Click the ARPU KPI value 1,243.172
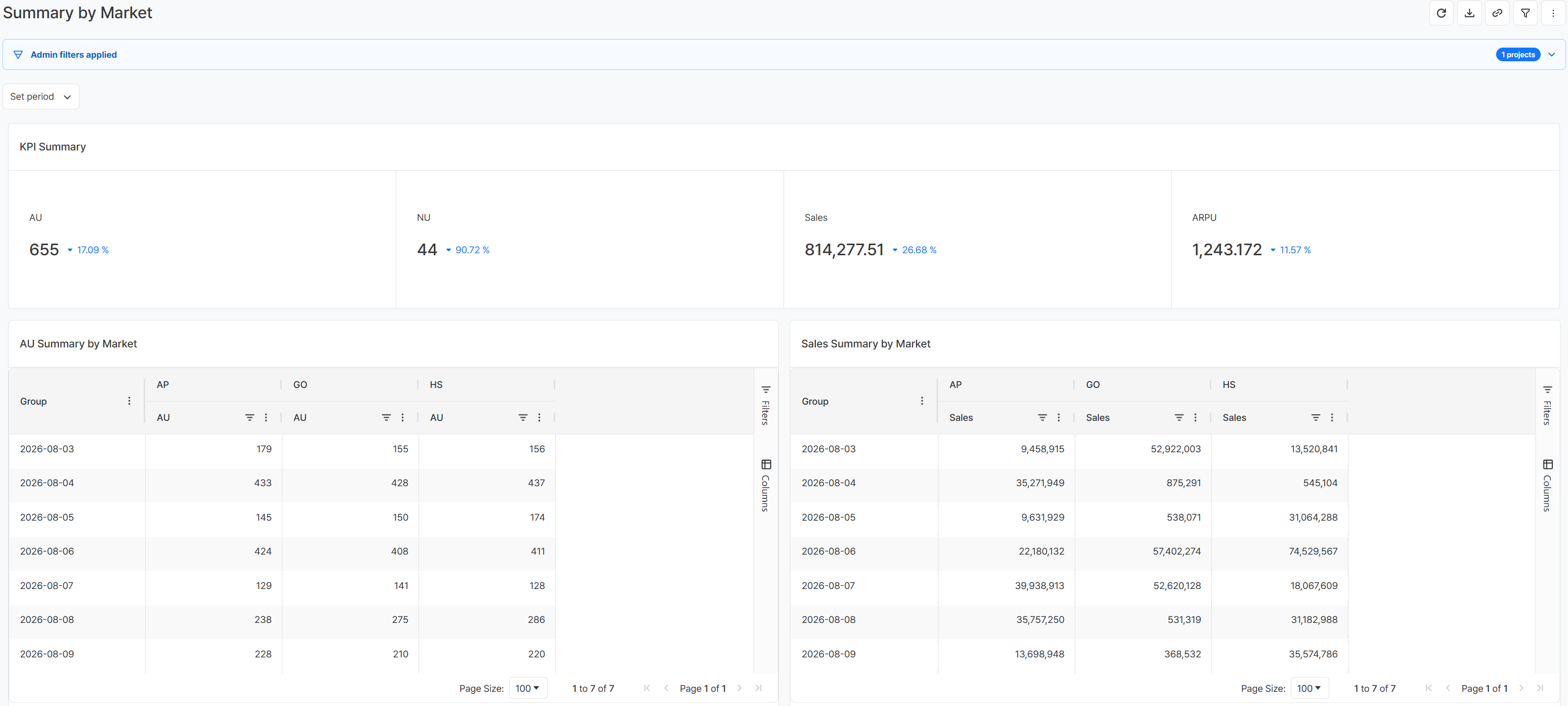 click(x=1226, y=250)
